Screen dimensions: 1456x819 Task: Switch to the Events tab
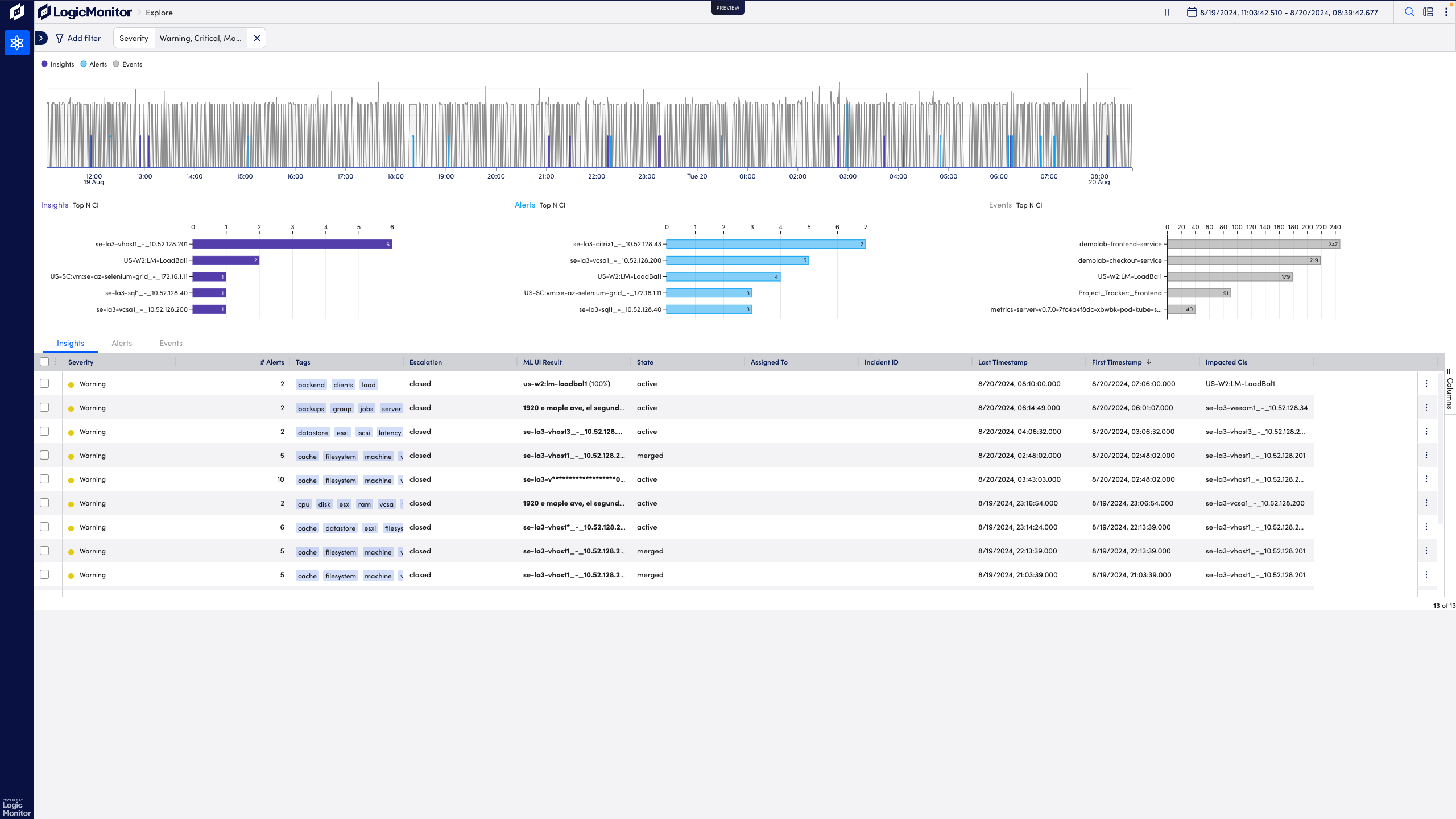pos(170,343)
